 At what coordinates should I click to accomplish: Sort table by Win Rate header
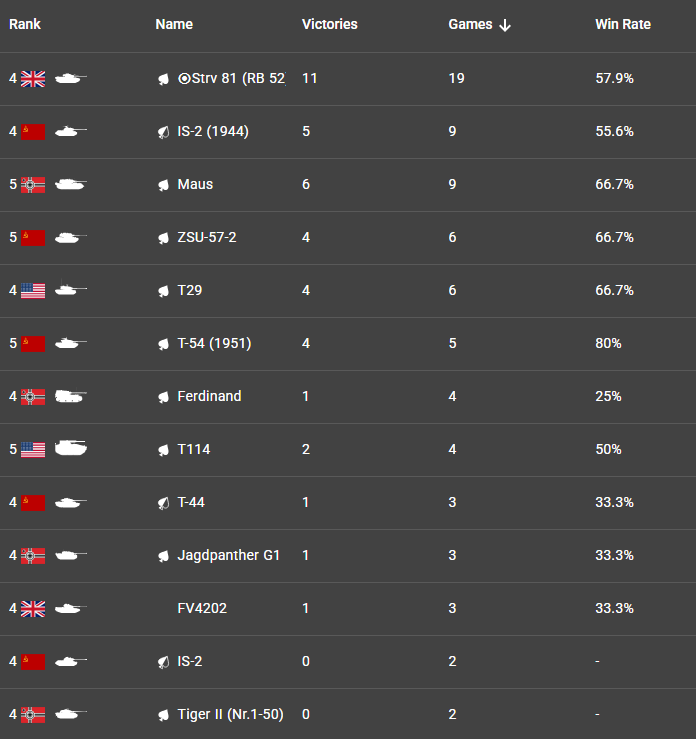[x=622, y=24]
